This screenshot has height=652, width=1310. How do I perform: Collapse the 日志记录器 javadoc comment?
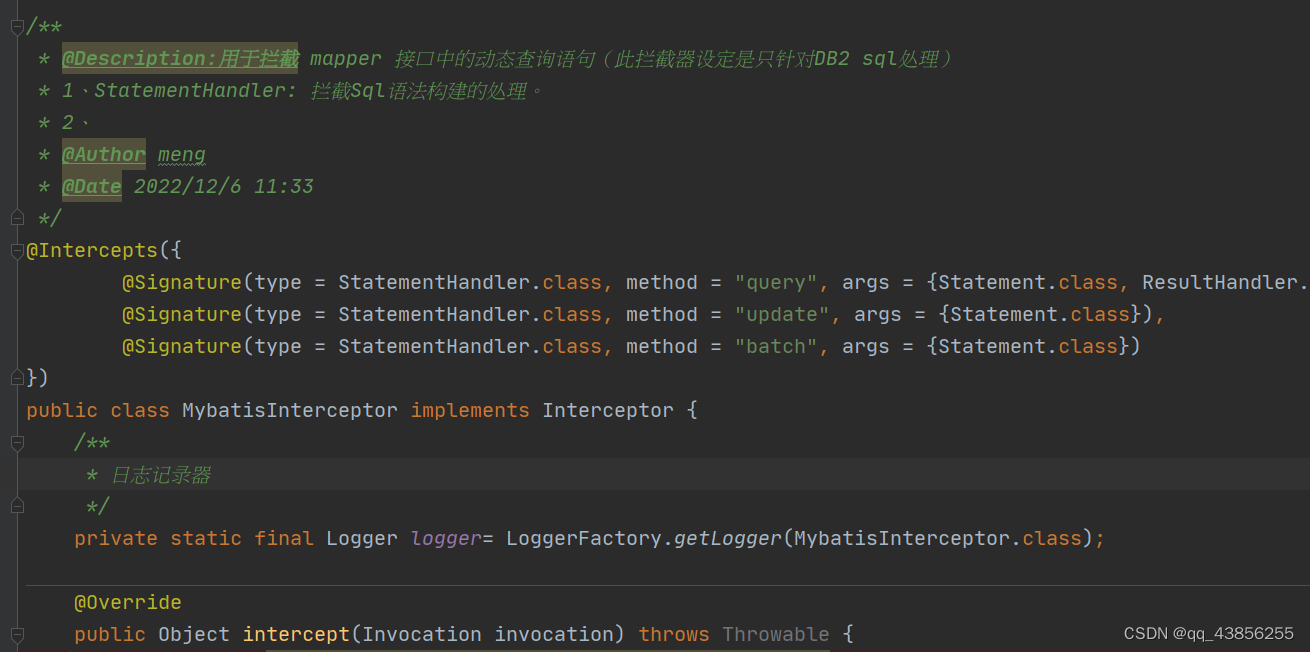pyautogui.click(x=16, y=442)
